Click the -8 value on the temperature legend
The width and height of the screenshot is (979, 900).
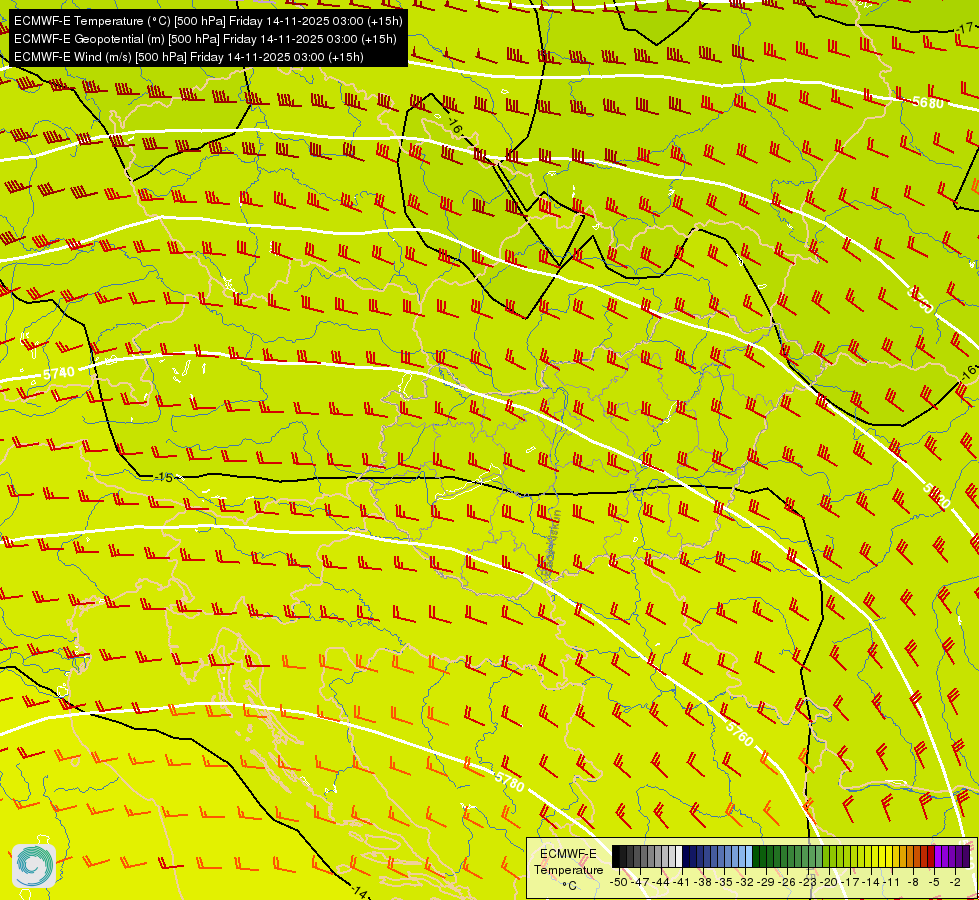tap(913, 882)
